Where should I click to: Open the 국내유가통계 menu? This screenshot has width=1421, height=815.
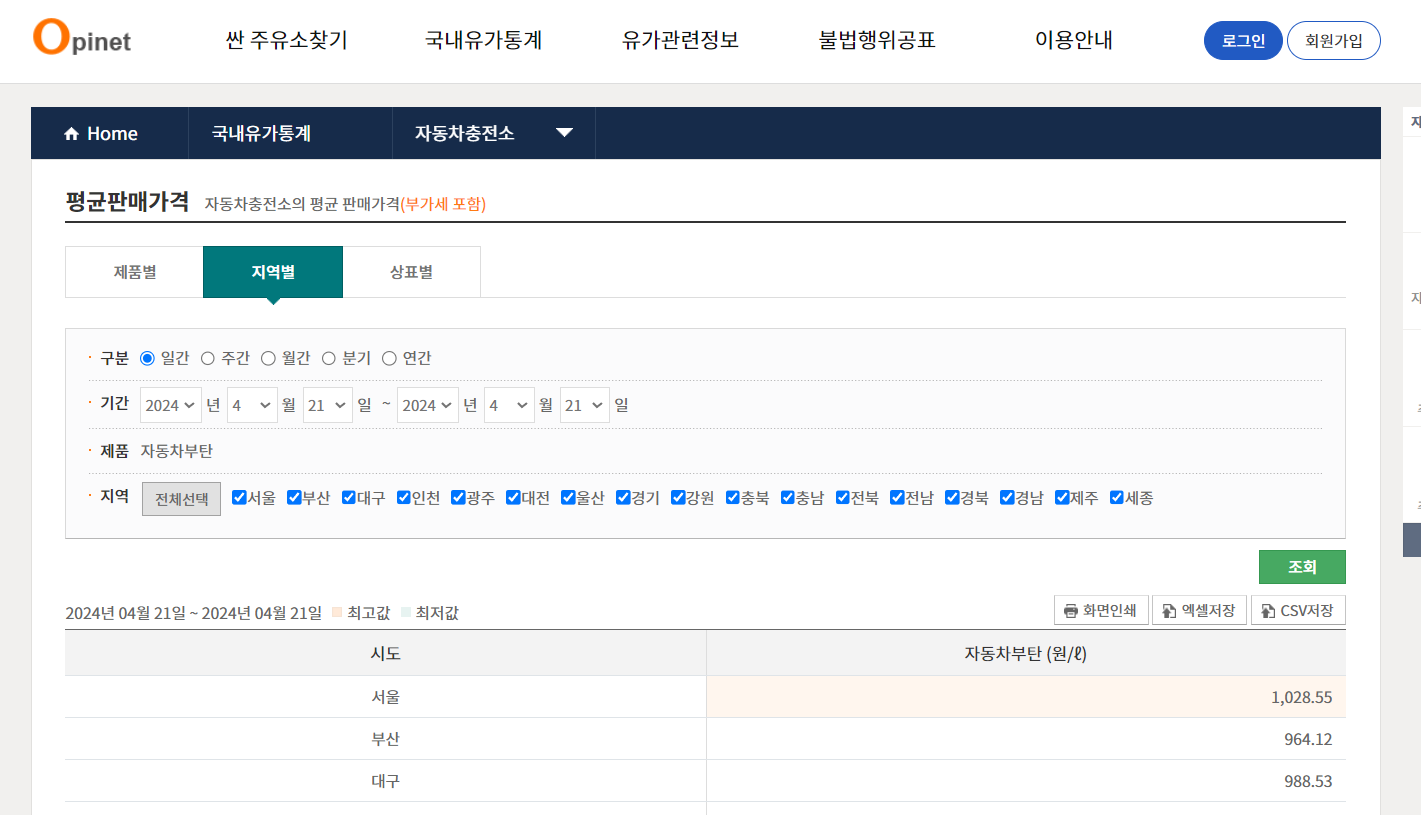pos(484,41)
